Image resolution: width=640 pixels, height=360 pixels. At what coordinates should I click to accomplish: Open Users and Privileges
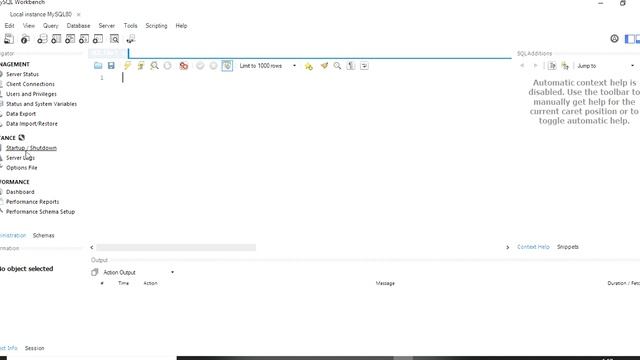click(31, 94)
